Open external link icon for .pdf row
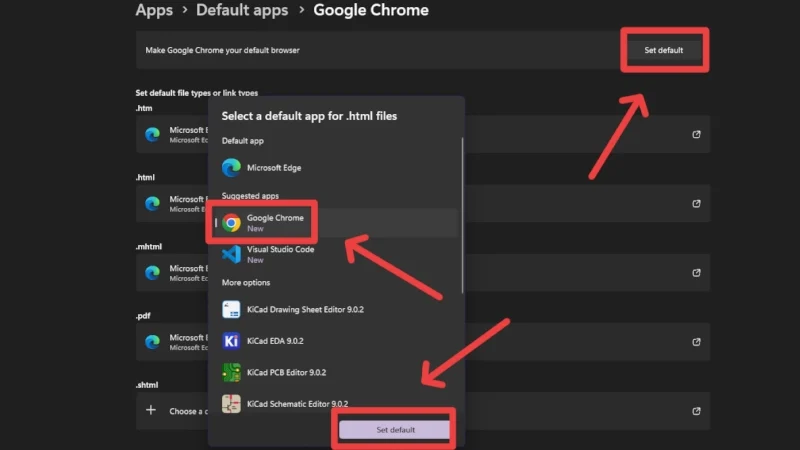Screen dimensions: 800x450 pos(696,342)
